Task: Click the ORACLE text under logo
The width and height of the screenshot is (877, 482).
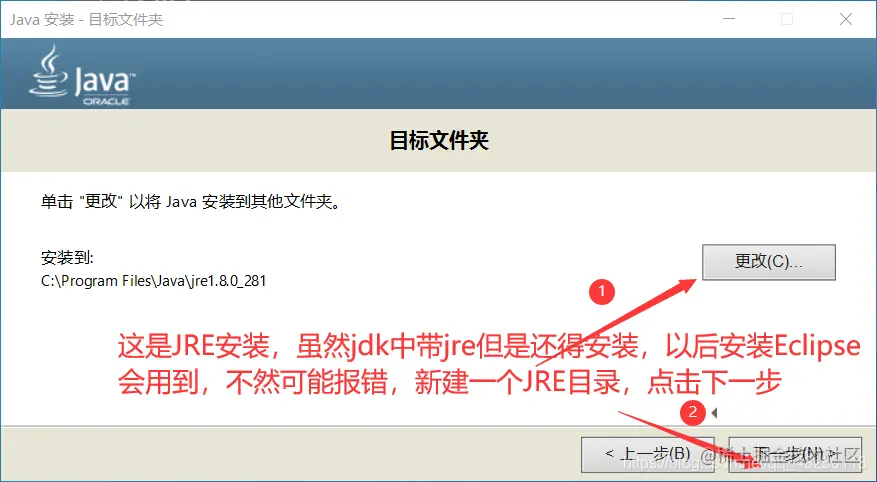Action: click(x=106, y=101)
